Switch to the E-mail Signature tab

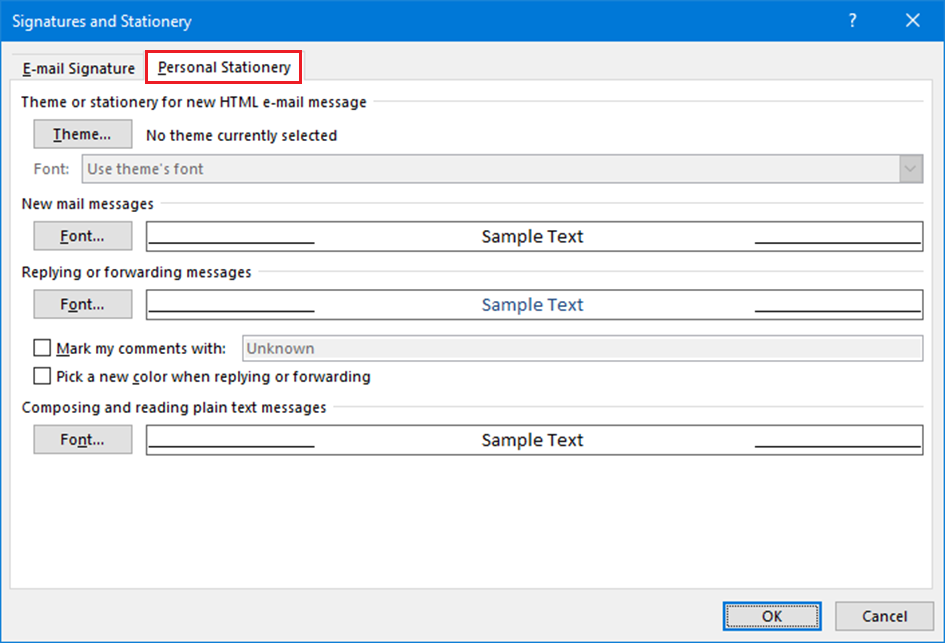78,69
